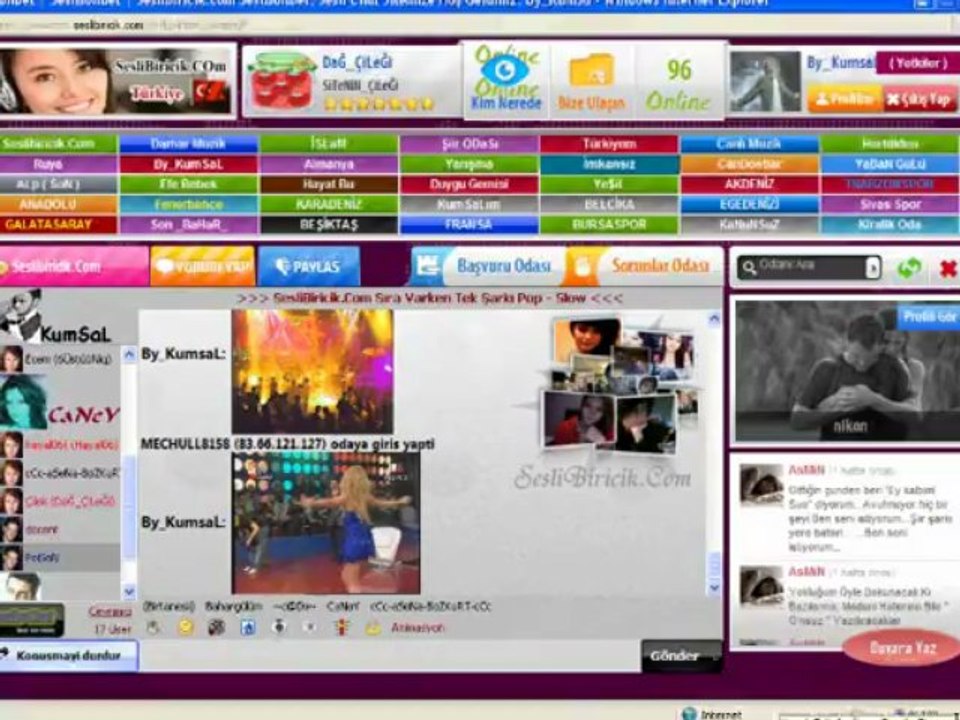Image resolution: width=960 pixels, height=720 pixels.
Task: Join the BURSASPOR room
Action: 609,225
